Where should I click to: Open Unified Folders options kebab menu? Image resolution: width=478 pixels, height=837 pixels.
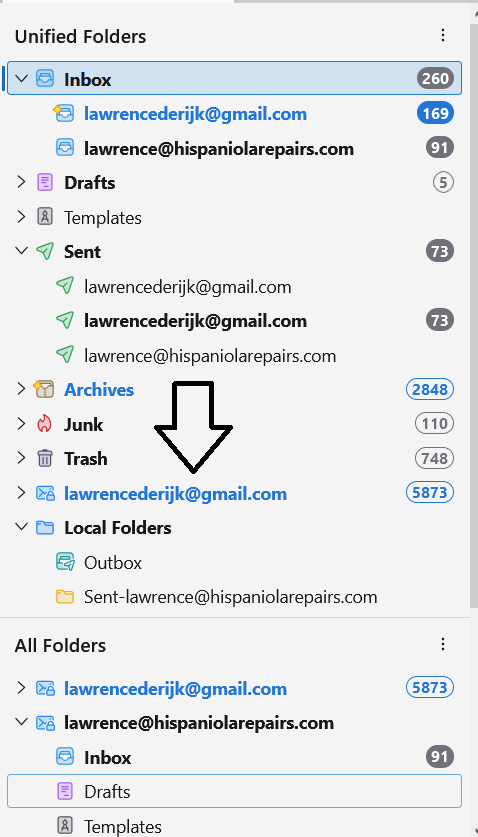point(442,35)
